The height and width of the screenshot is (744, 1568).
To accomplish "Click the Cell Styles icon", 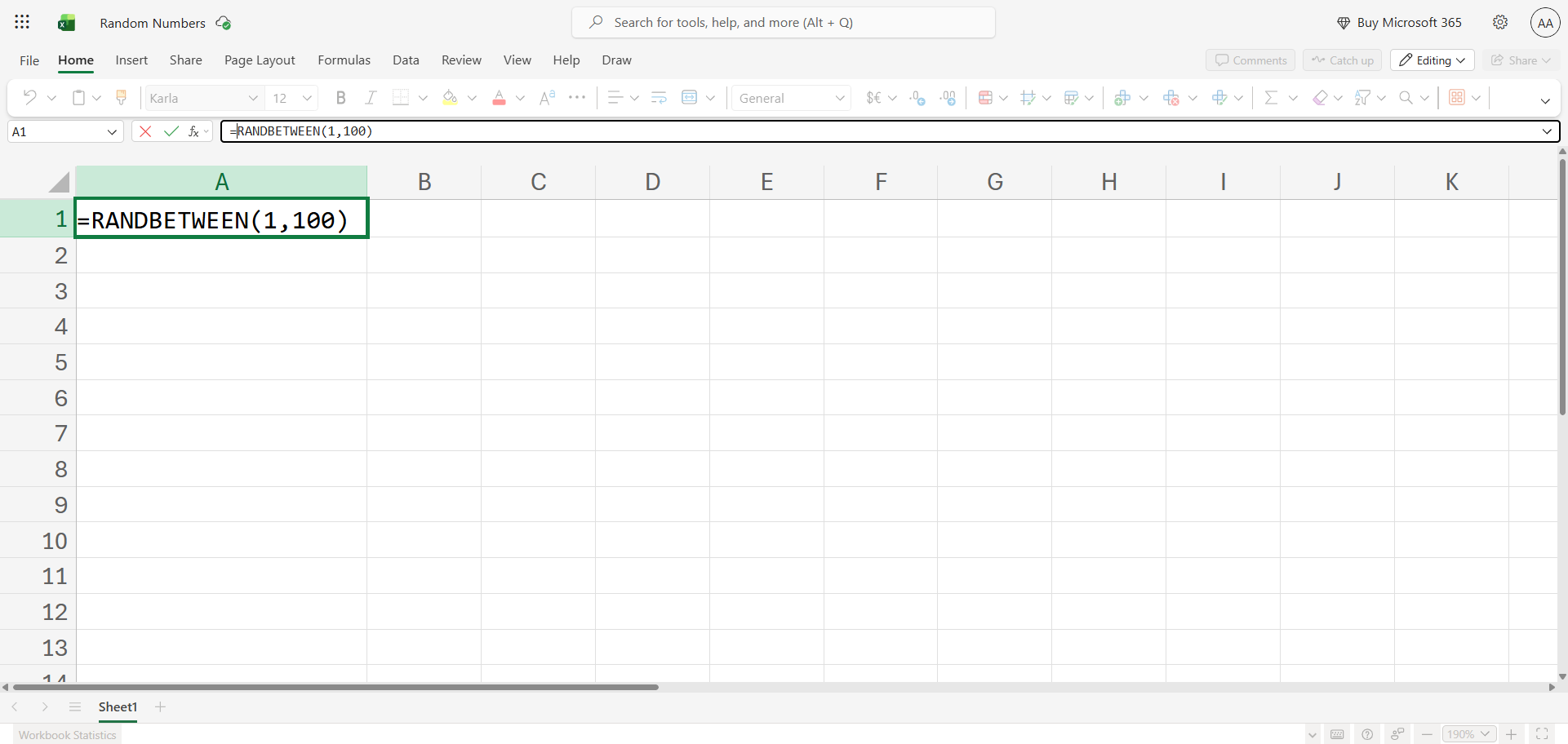I will [1028, 98].
